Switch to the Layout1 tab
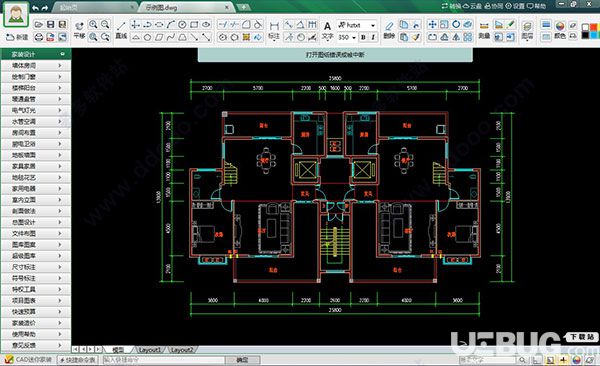The width and height of the screenshot is (600, 366). [150, 350]
